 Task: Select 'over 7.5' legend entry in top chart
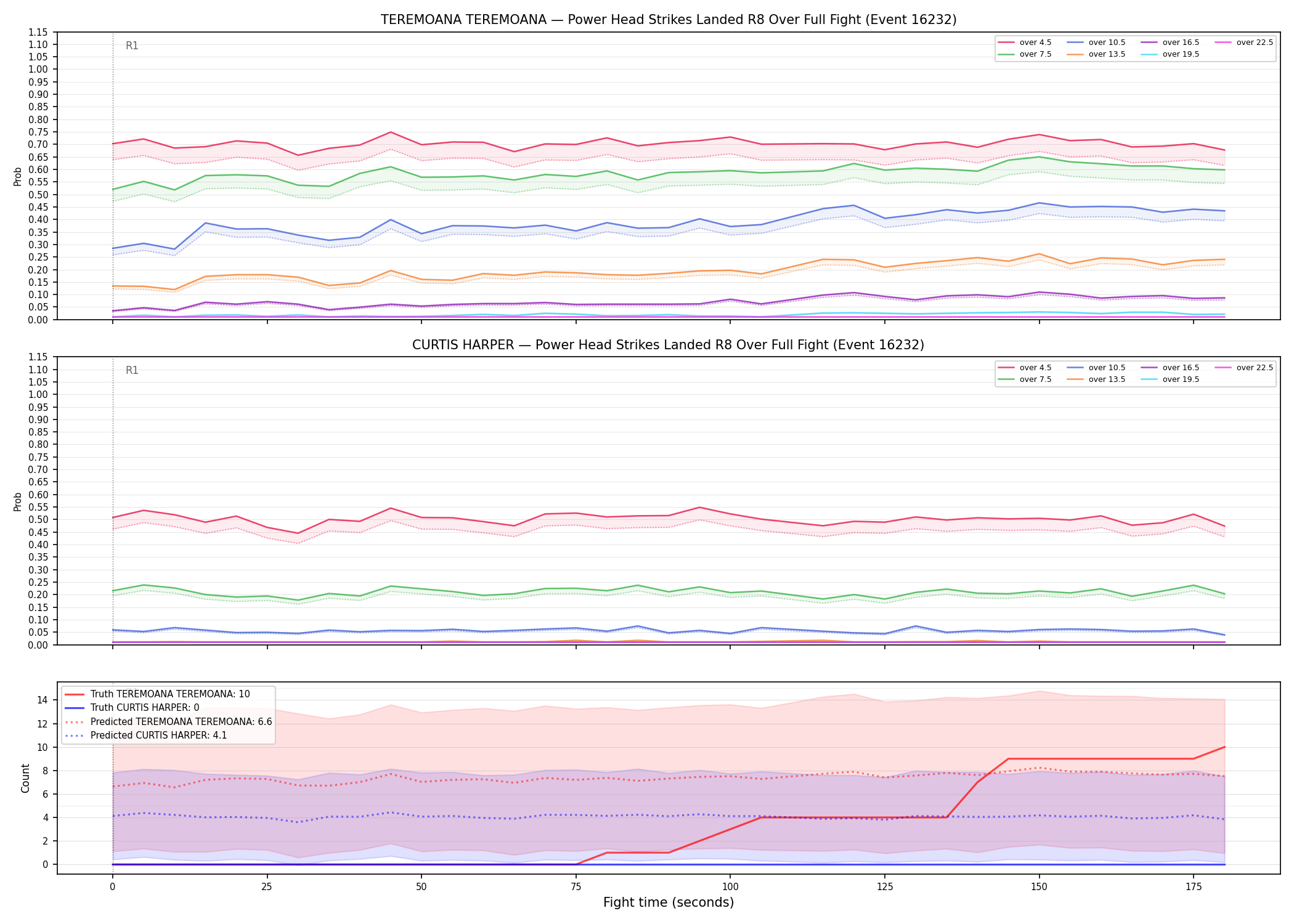pos(1025,54)
